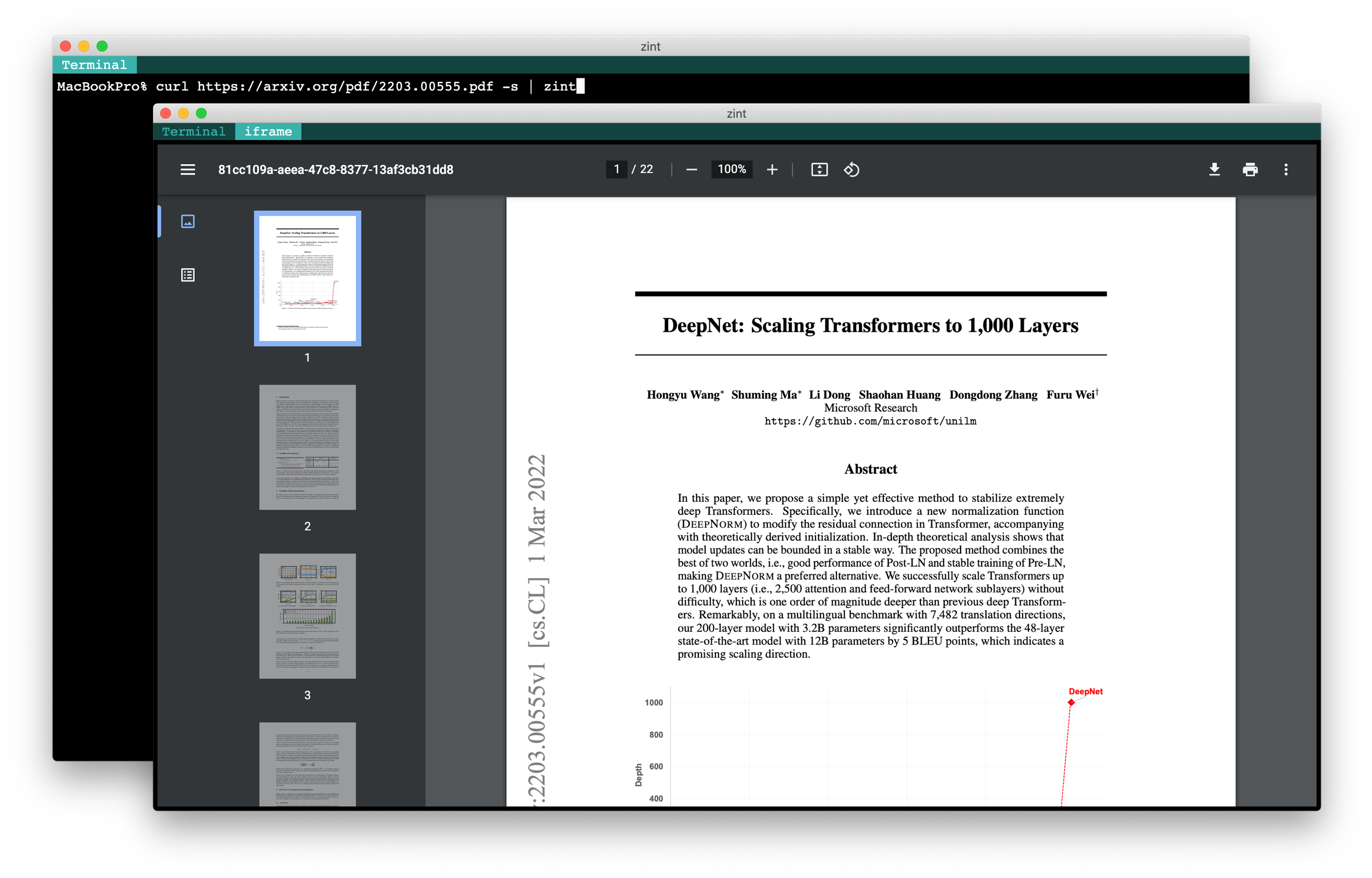Click author name Dongdong Zhang

(993, 395)
